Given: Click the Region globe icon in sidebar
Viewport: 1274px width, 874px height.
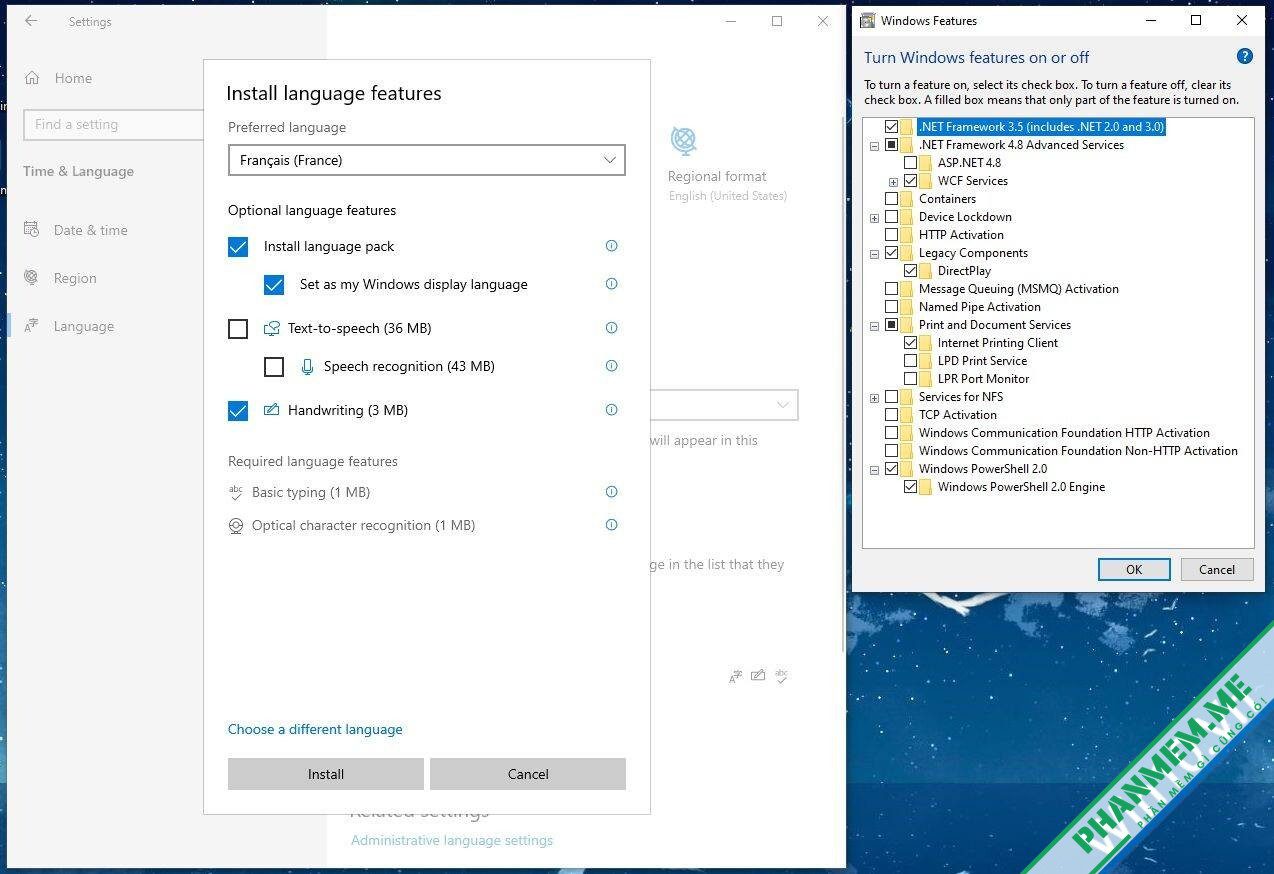Looking at the screenshot, I should [x=32, y=278].
